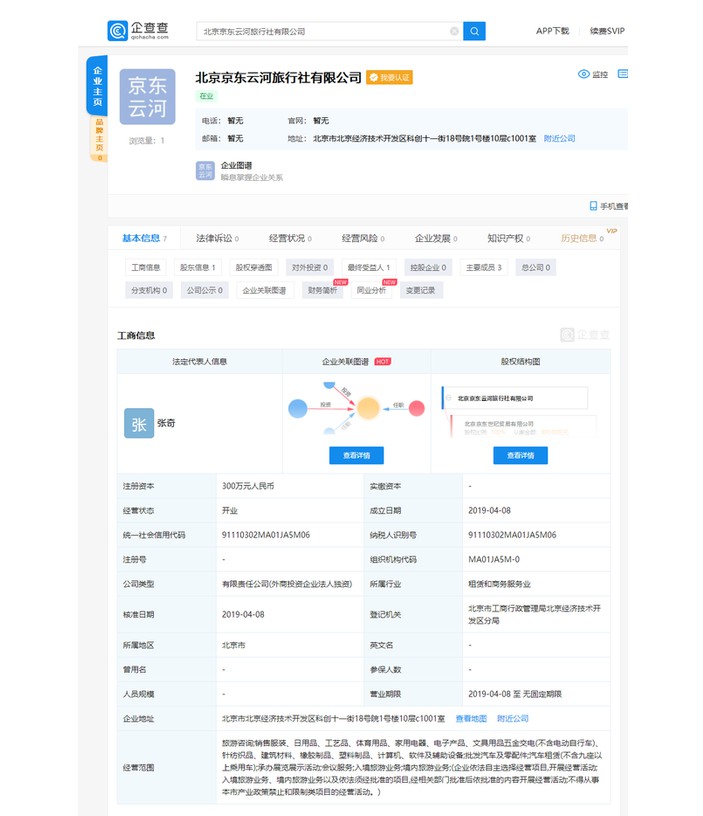The width and height of the screenshot is (703, 816).
Task: Switch to 历史信息 VIP tab
Action: point(582,238)
